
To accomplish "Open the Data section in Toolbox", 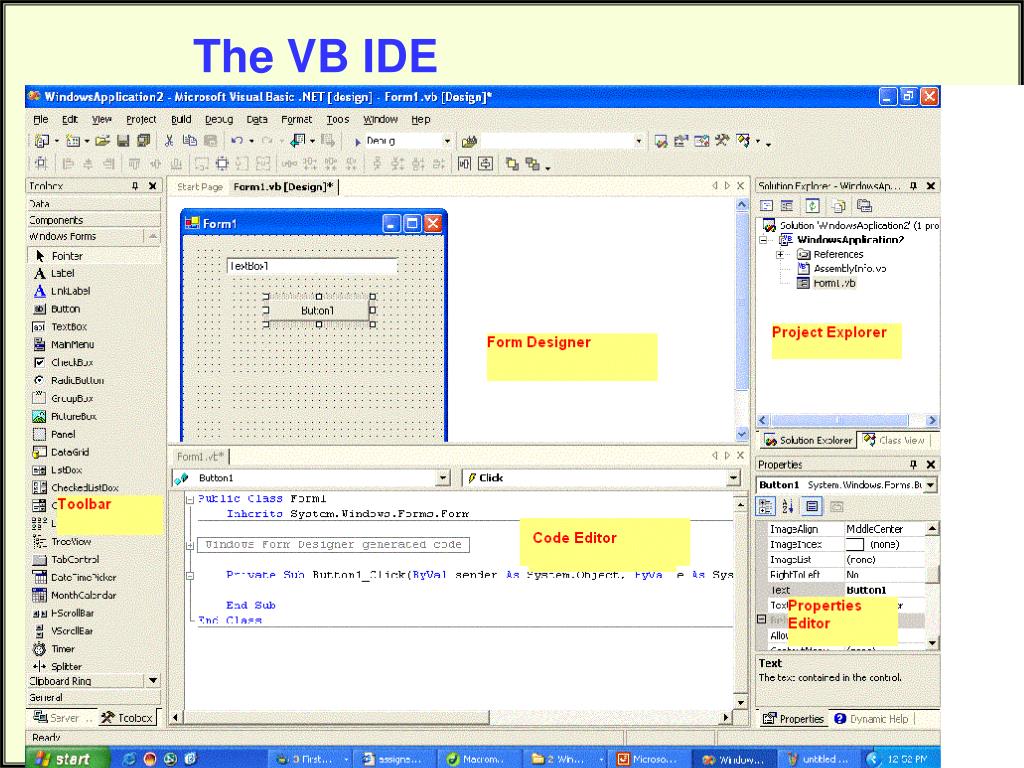I will [x=93, y=204].
